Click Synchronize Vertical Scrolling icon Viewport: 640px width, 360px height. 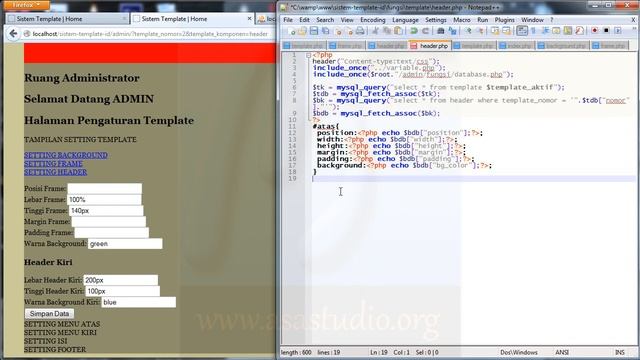pos(496,31)
